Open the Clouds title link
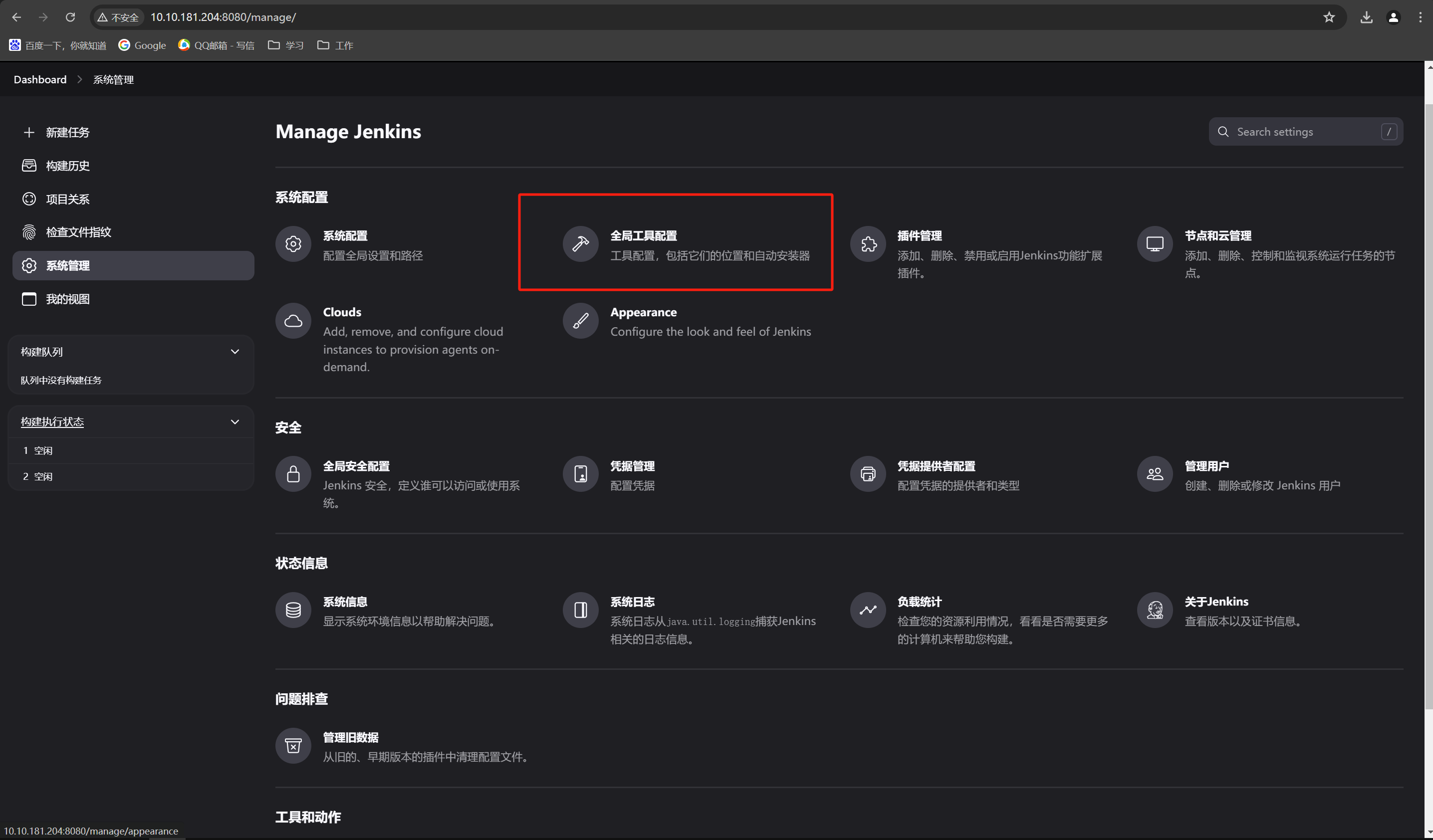 click(342, 312)
